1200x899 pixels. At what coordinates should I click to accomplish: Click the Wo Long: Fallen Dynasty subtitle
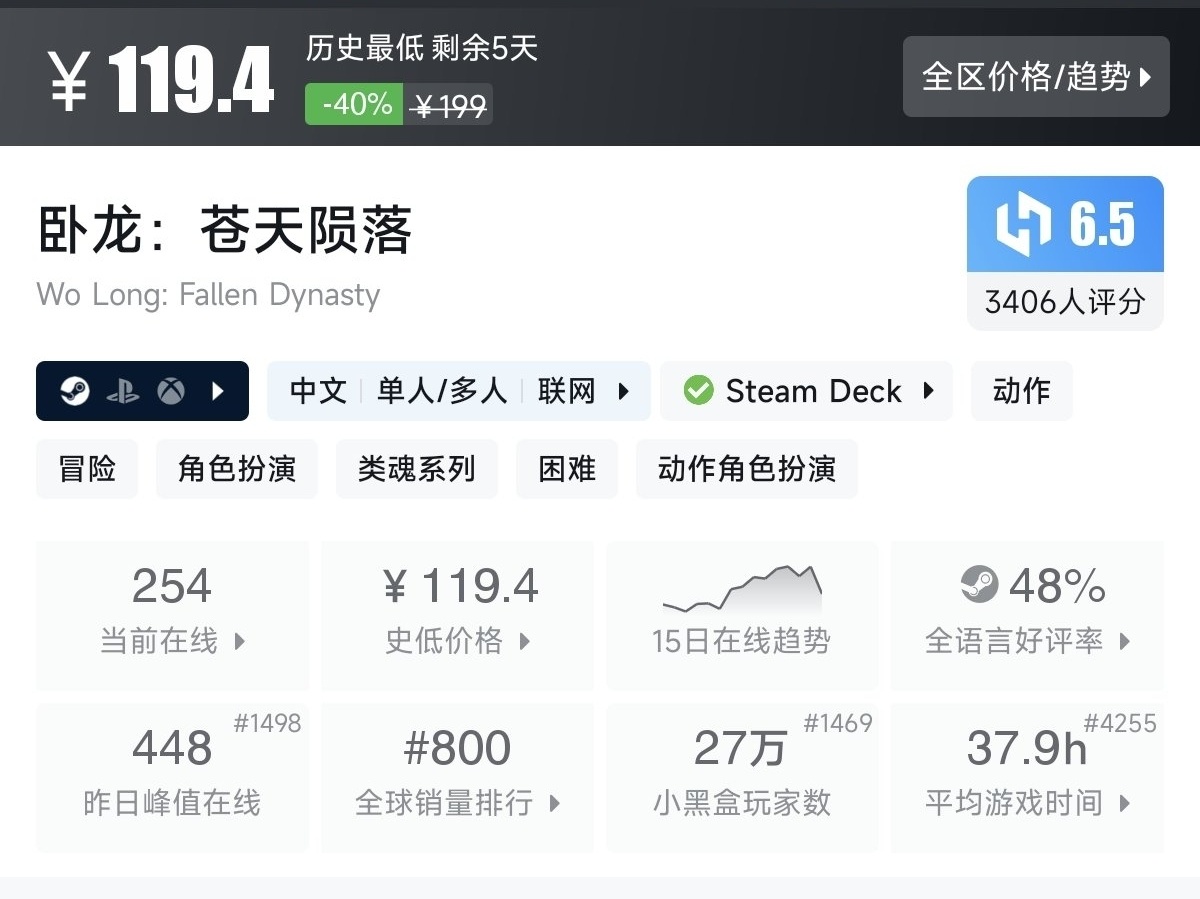[x=209, y=295]
